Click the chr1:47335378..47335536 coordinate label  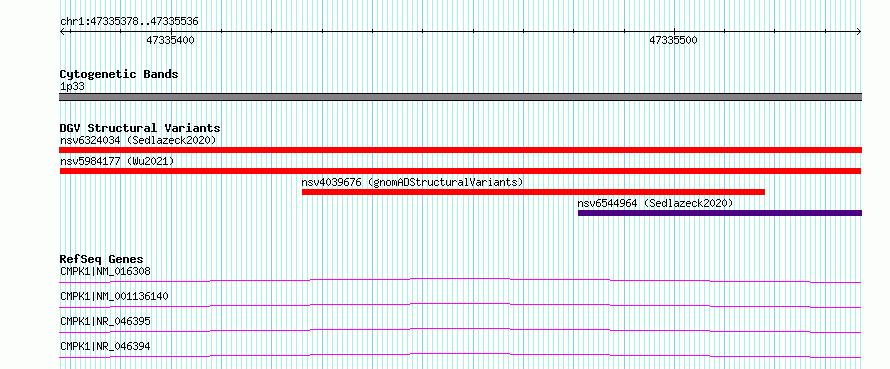tap(129, 22)
